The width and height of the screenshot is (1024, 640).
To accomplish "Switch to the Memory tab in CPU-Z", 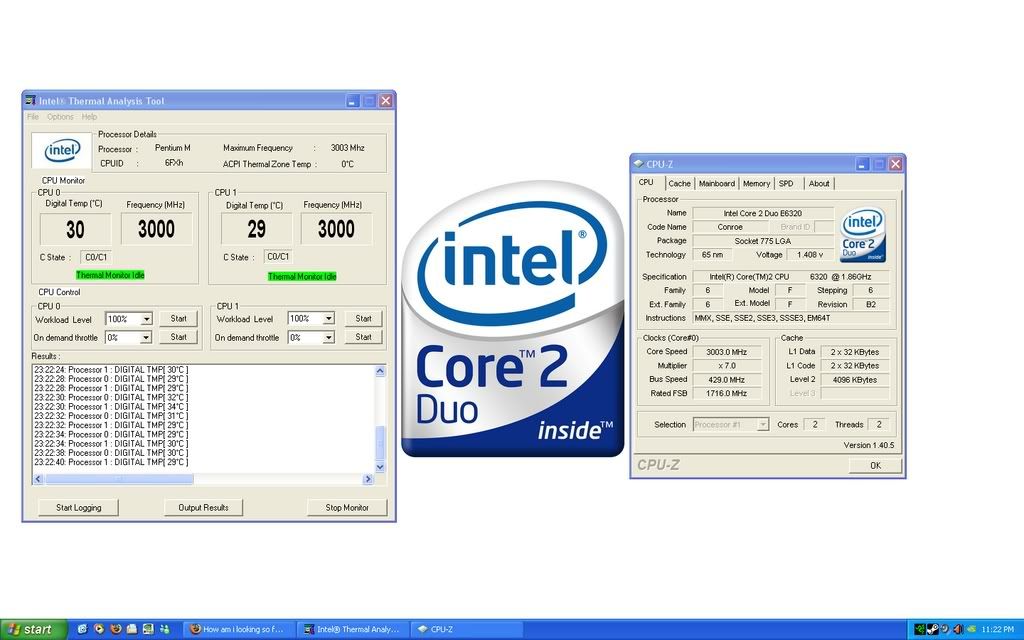I will 756,184.
